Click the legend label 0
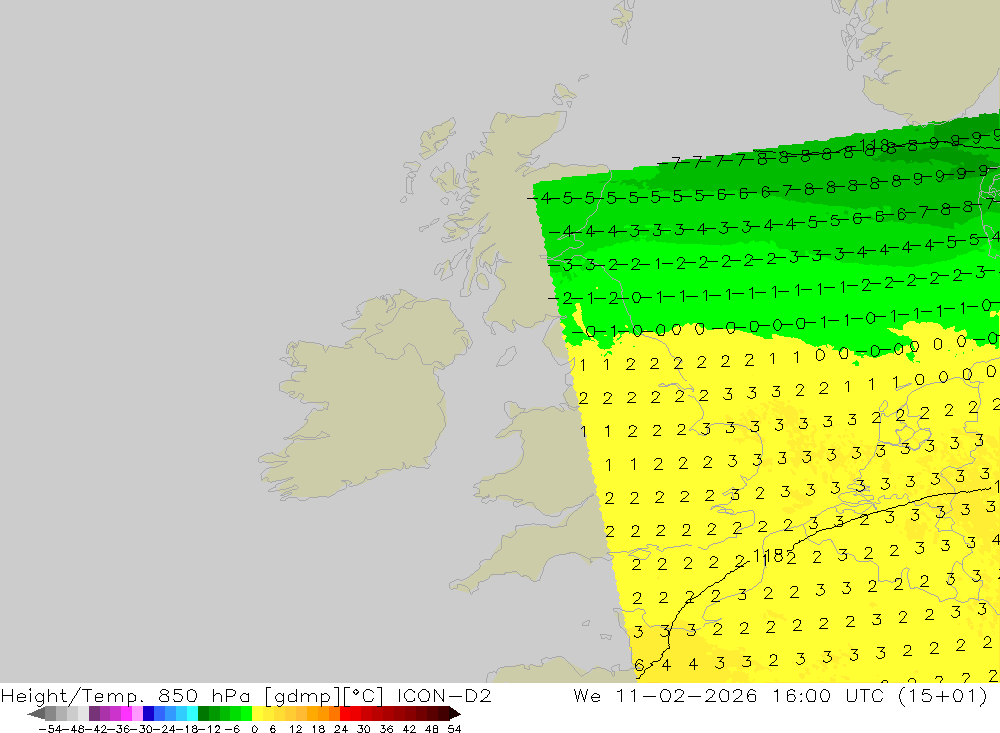This screenshot has height=733, width=1000. pyautogui.click(x=254, y=729)
